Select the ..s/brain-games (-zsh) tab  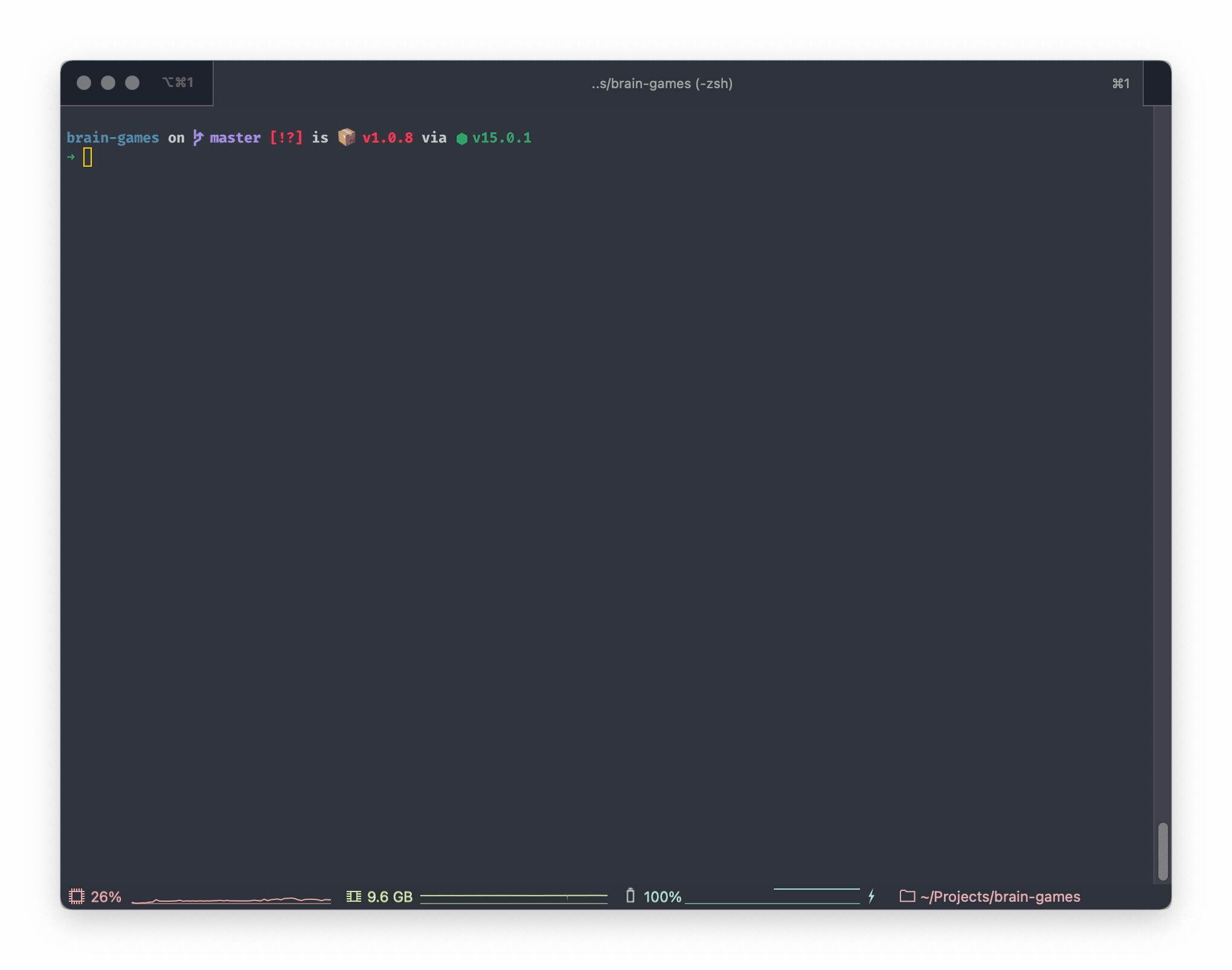(662, 83)
